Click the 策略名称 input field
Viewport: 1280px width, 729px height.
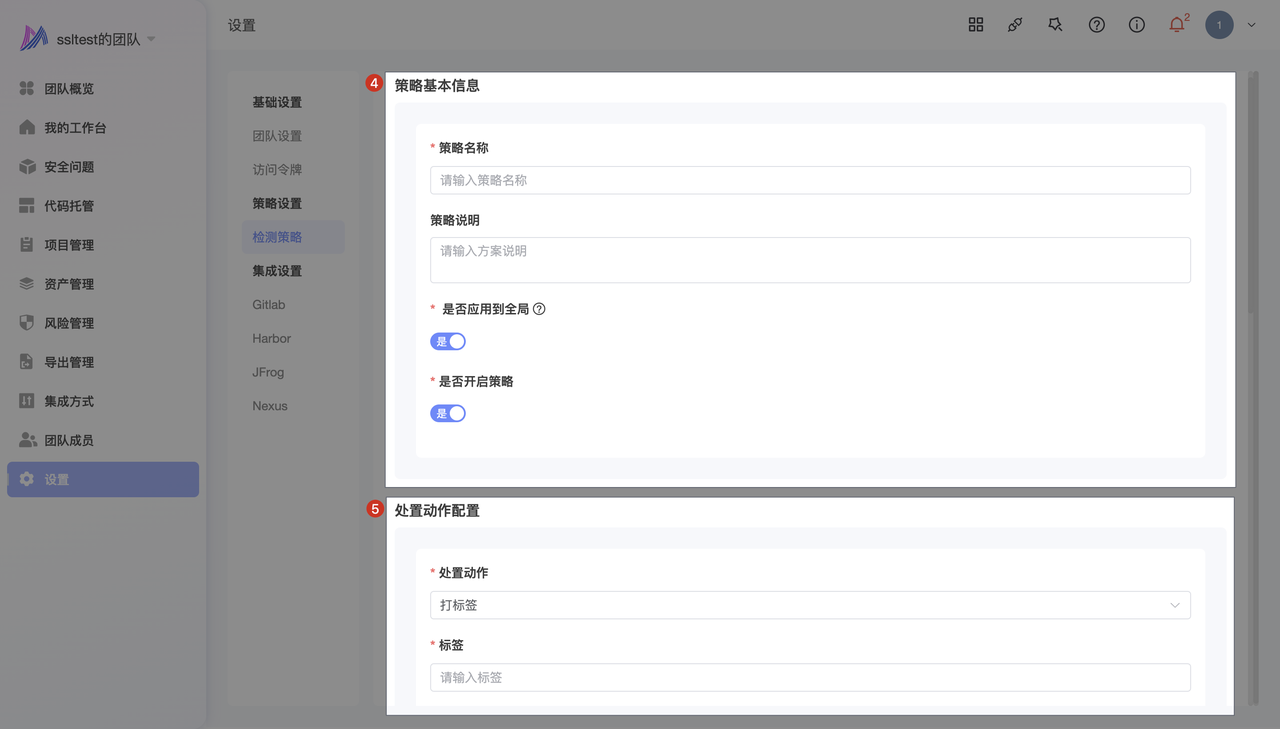[x=810, y=180]
